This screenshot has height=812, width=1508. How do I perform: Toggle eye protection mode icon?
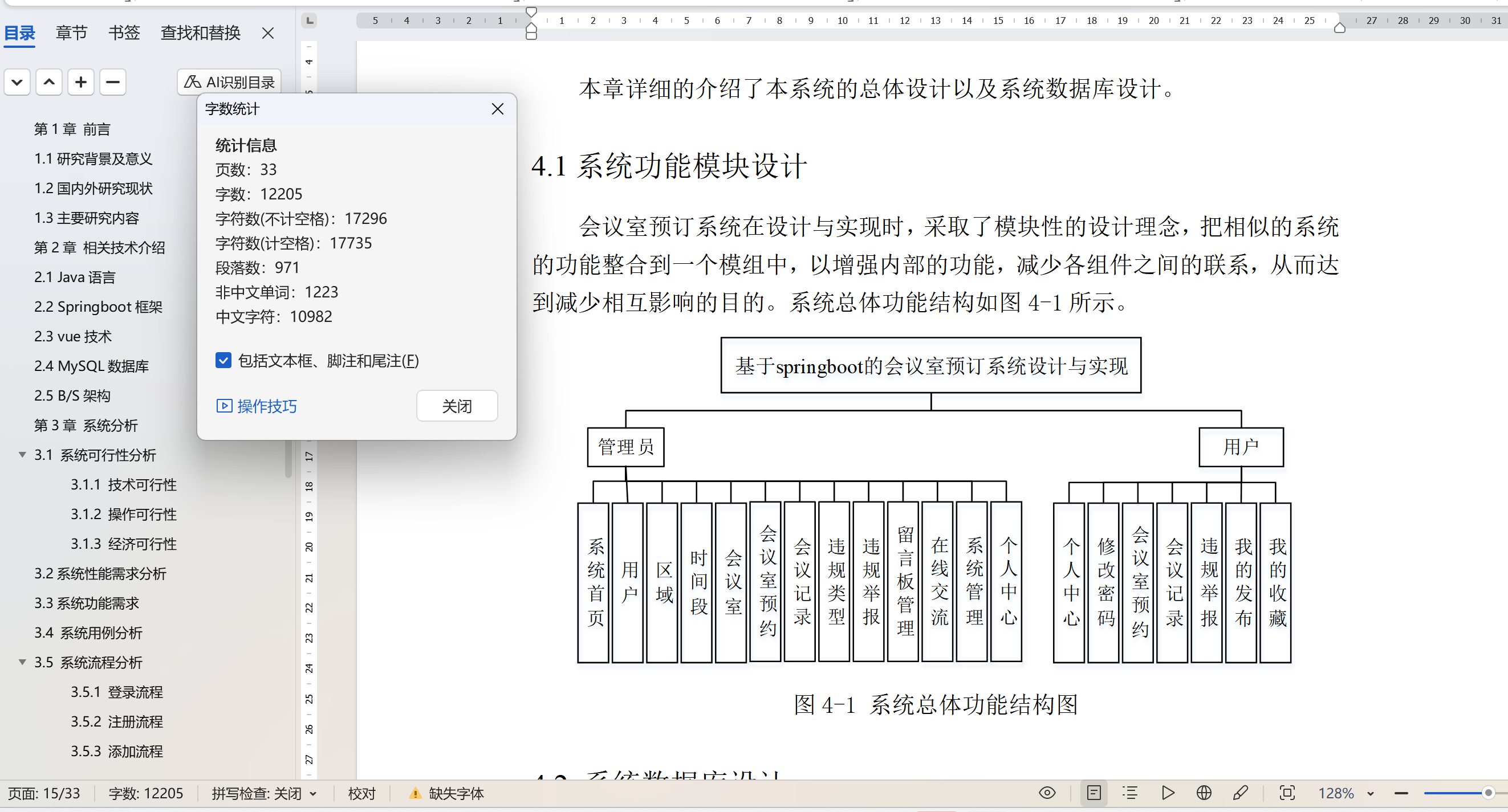coord(1047,793)
